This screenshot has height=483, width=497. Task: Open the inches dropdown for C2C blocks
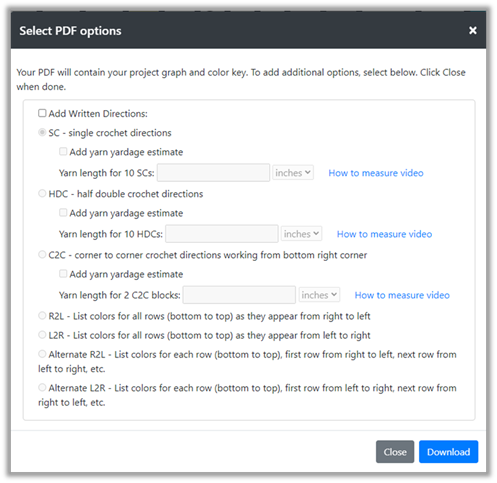pos(319,295)
